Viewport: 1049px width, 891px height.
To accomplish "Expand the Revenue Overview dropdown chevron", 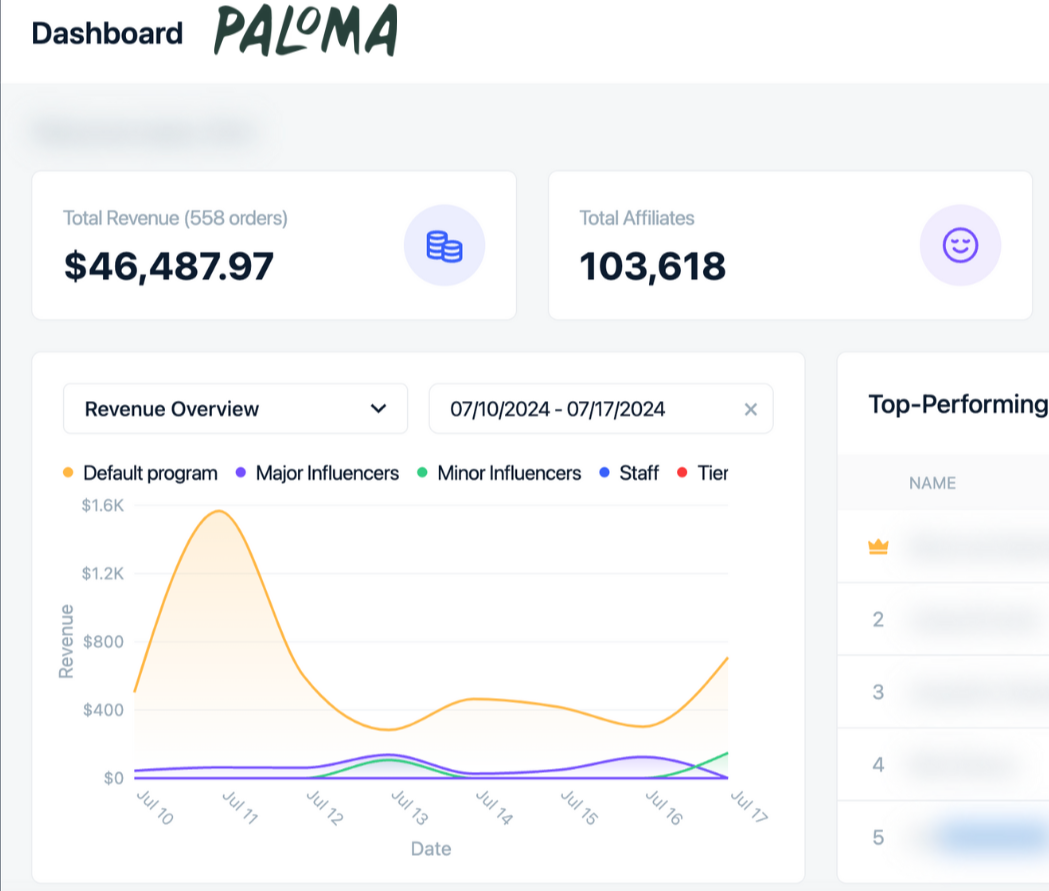I will (x=378, y=409).
